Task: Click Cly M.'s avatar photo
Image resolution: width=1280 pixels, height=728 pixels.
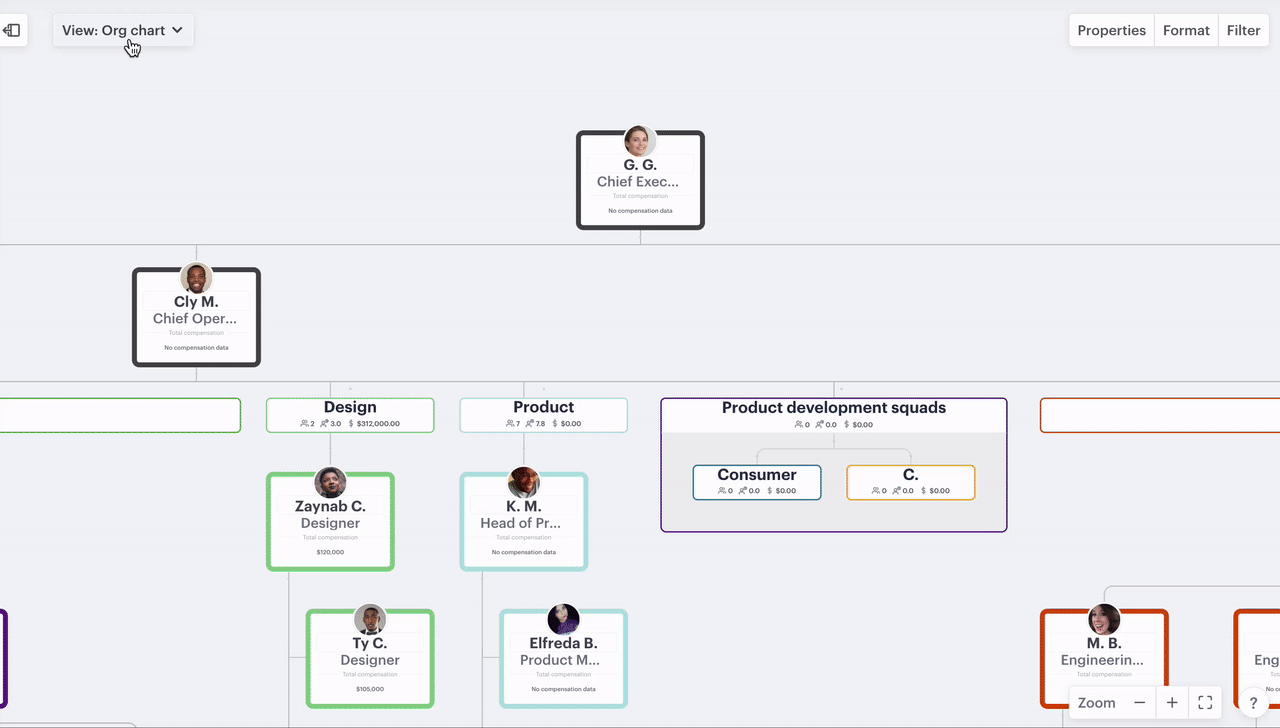Action: [x=196, y=278]
